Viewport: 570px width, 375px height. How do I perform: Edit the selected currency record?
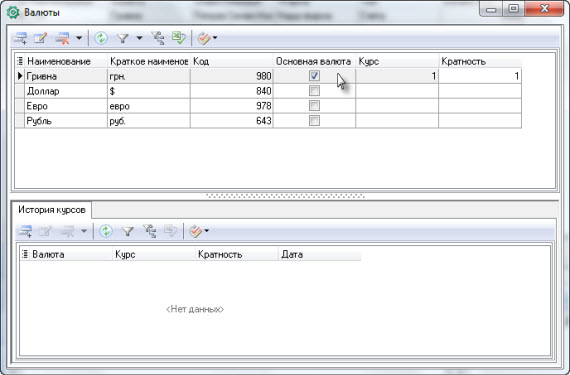coord(41,38)
